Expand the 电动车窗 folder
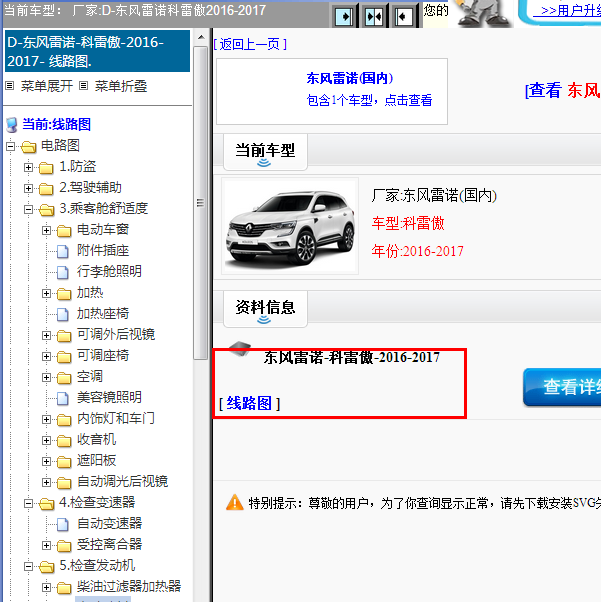Screen dimensions: 601x602 pos(46,230)
